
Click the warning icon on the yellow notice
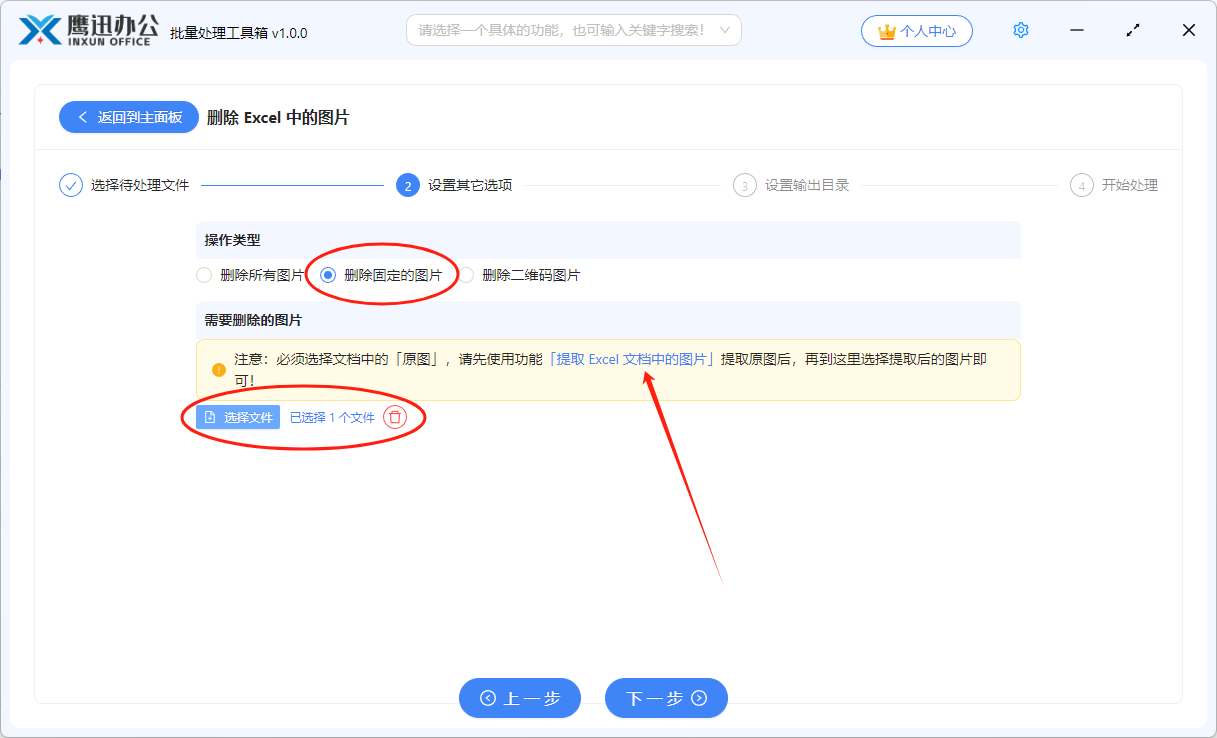point(219,369)
